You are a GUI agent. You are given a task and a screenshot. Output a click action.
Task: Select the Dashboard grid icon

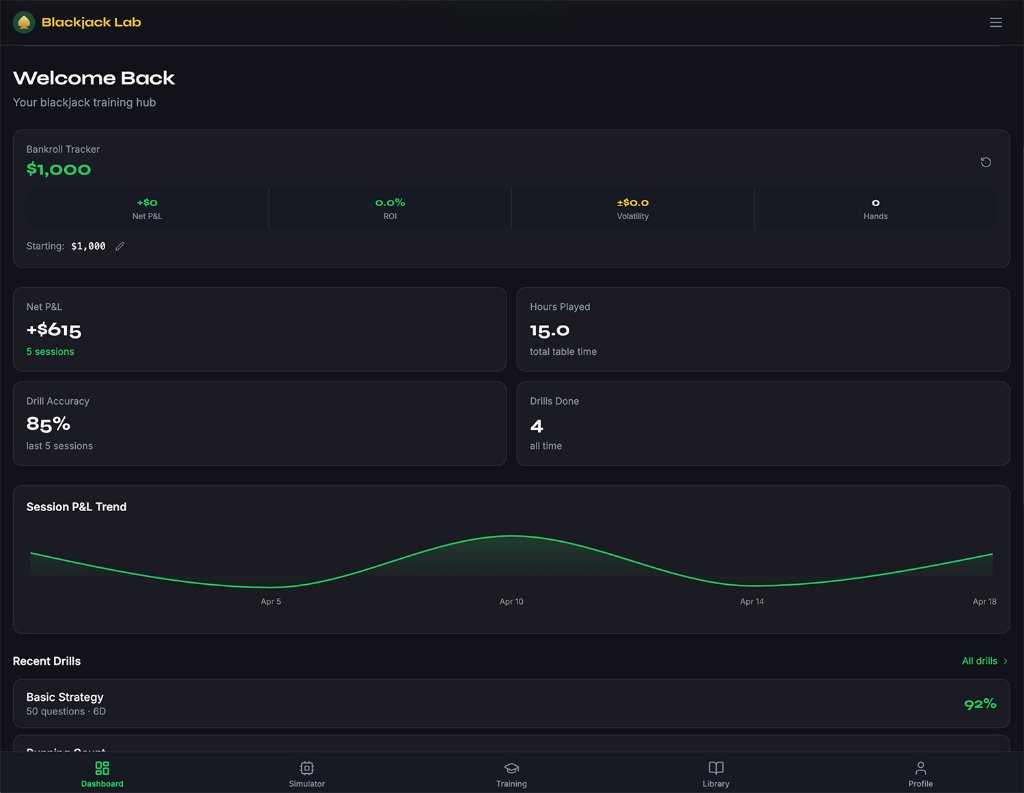point(102,768)
